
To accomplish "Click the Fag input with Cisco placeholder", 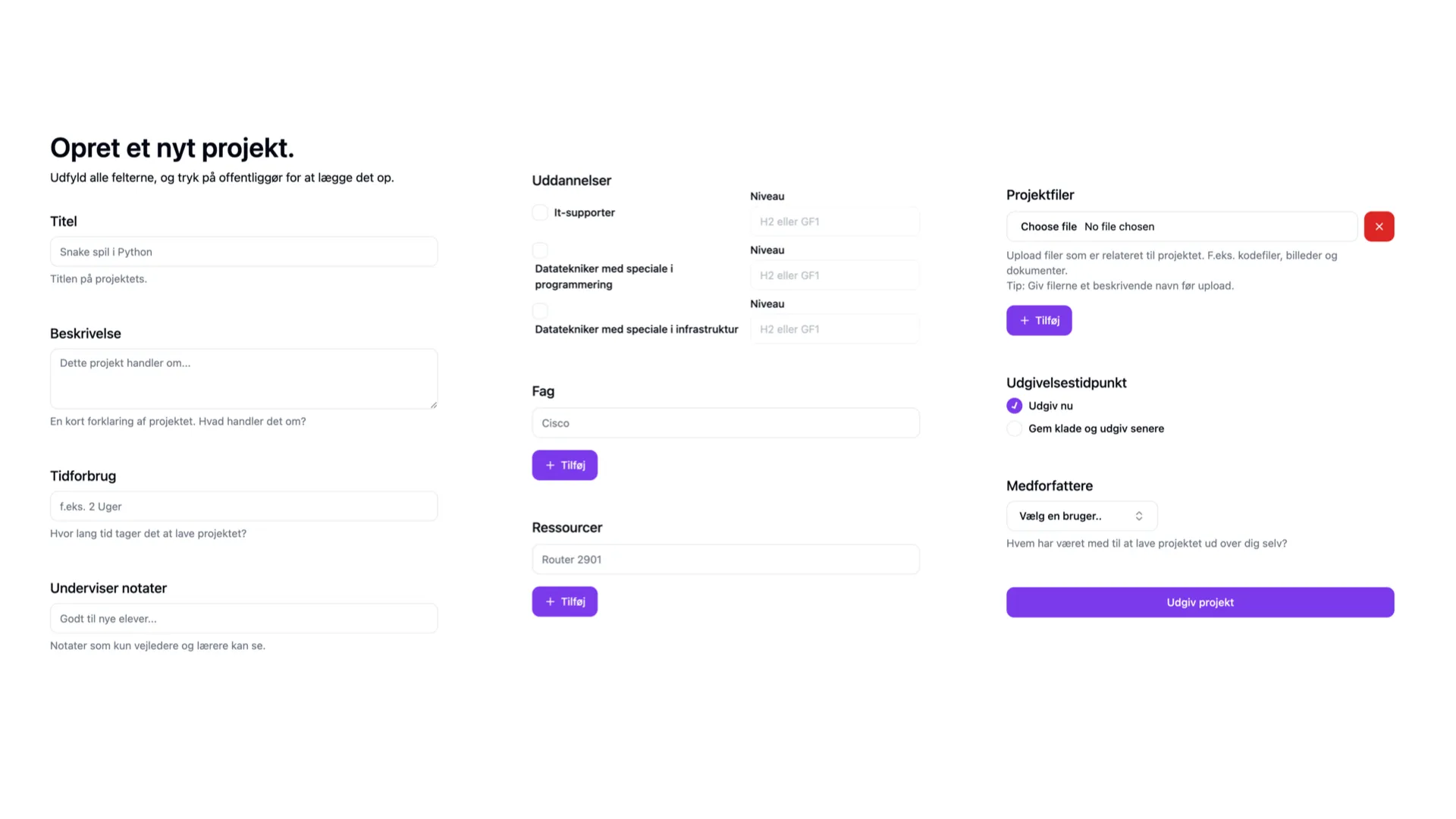I will coord(725,423).
